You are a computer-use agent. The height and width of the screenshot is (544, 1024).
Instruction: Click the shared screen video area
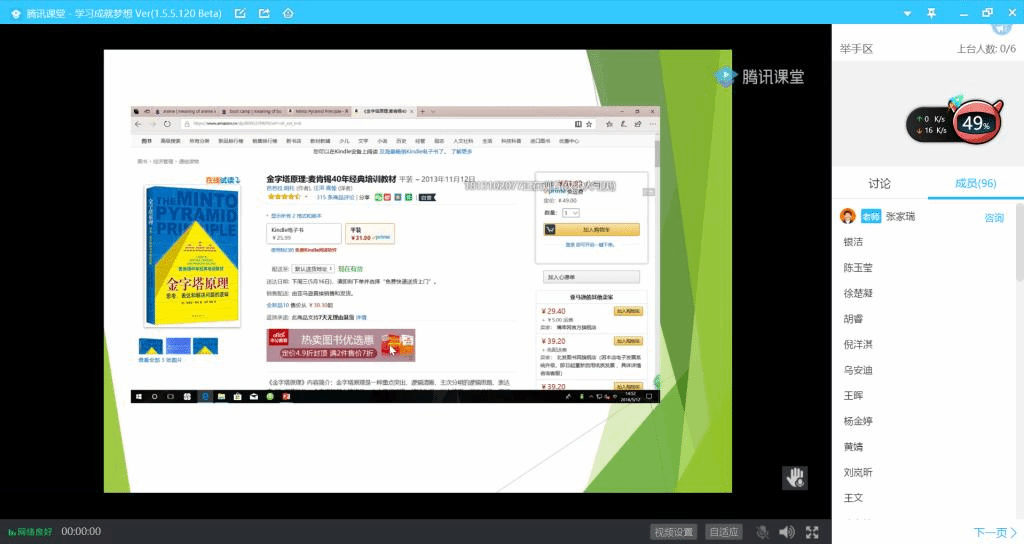[x=417, y=270]
